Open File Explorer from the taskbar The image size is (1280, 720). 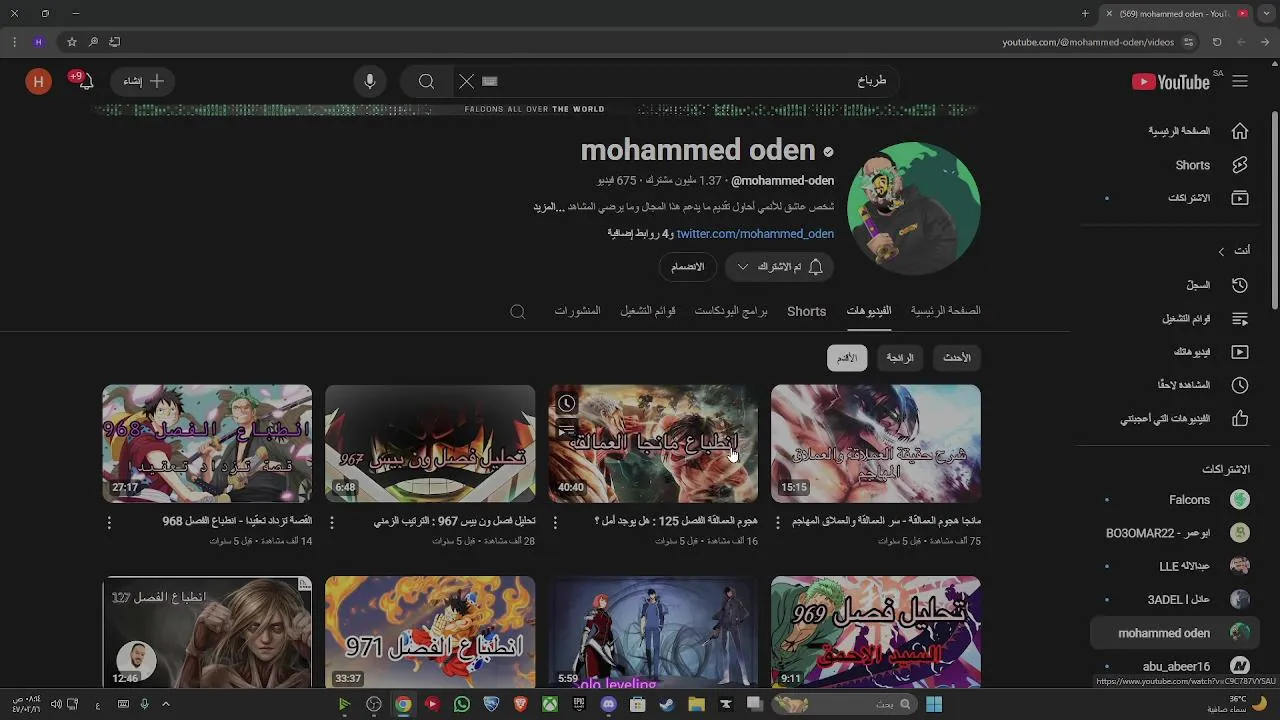697,704
